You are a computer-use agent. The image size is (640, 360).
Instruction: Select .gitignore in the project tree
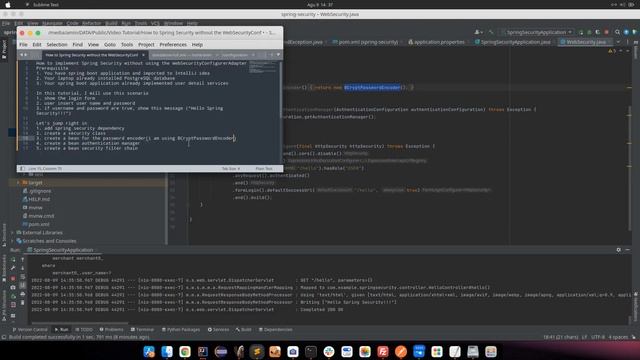pos(37,191)
